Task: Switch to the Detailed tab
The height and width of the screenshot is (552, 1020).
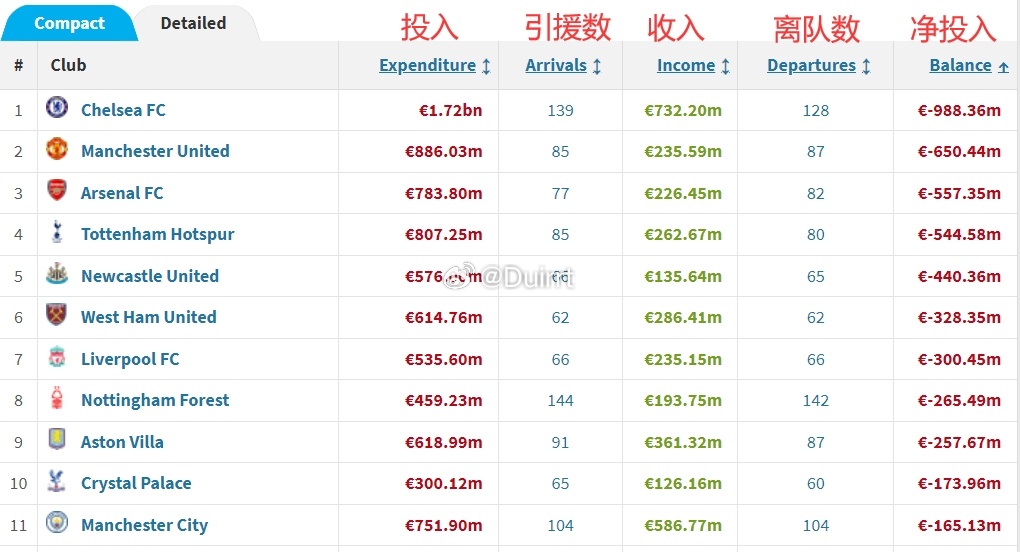Action: coord(194,23)
